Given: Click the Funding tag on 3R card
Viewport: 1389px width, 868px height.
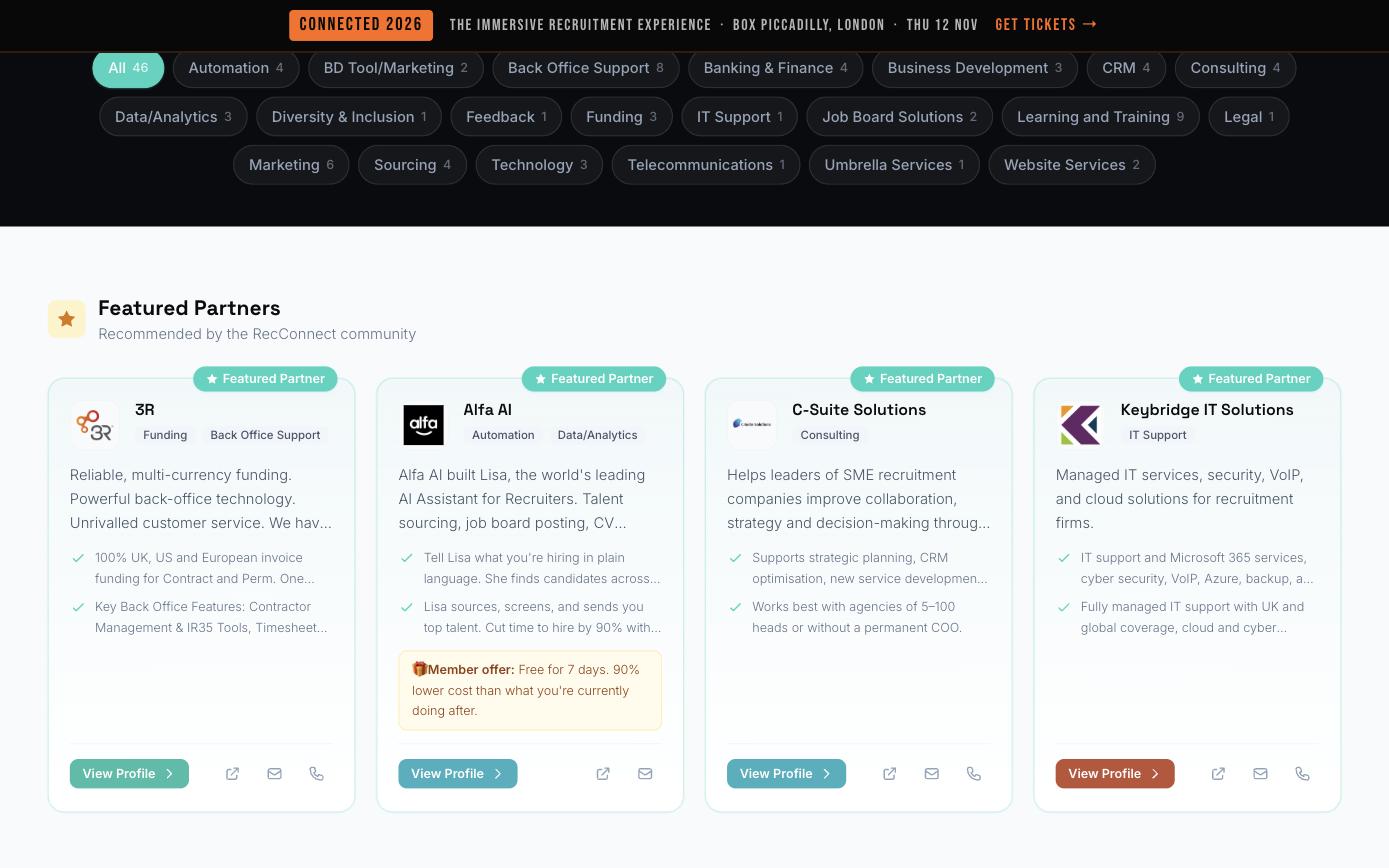Looking at the screenshot, I should coord(165,435).
